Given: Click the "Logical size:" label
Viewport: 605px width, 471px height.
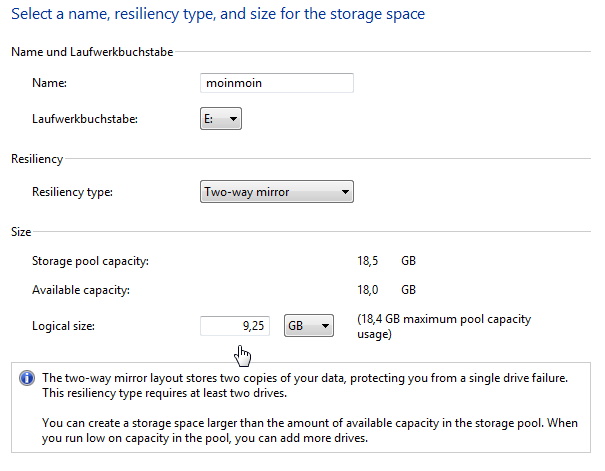Looking at the screenshot, I should pyautogui.click(x=63, y=326).
